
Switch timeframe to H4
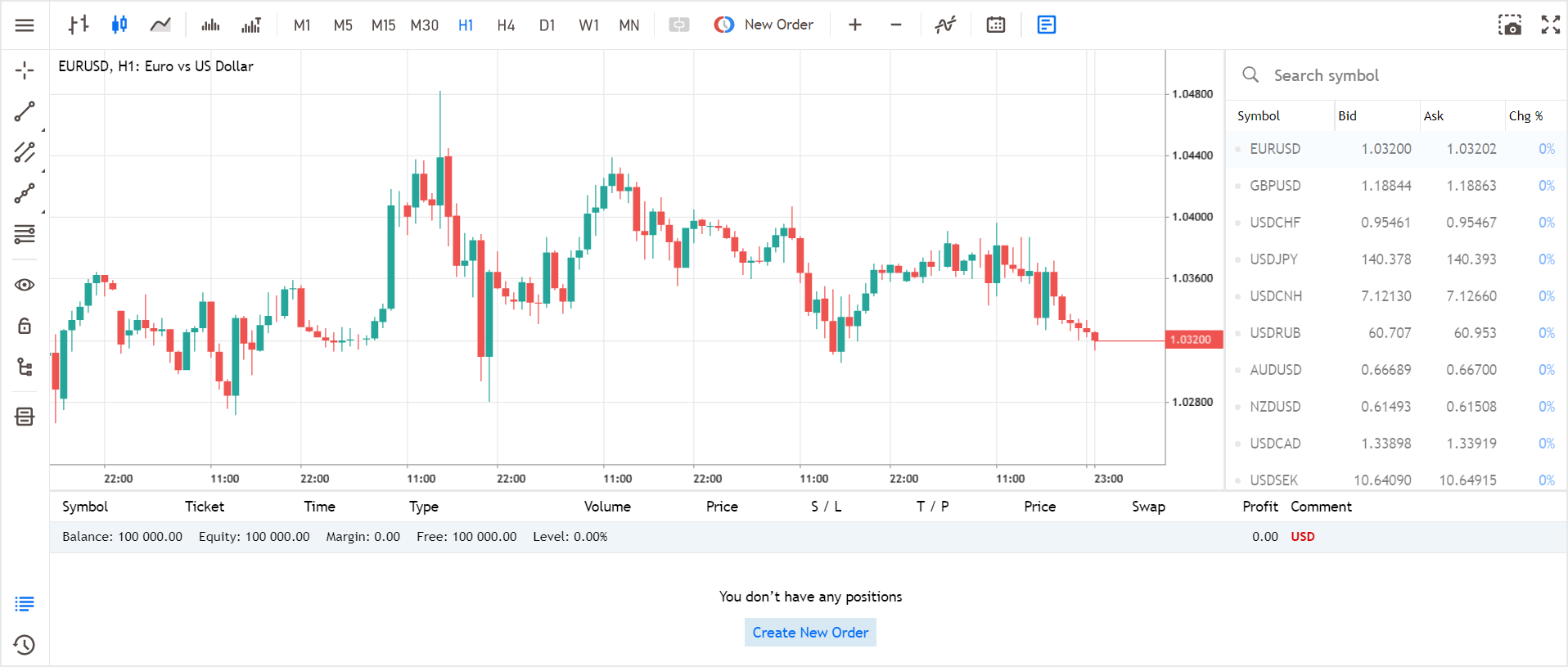(506, 25)
